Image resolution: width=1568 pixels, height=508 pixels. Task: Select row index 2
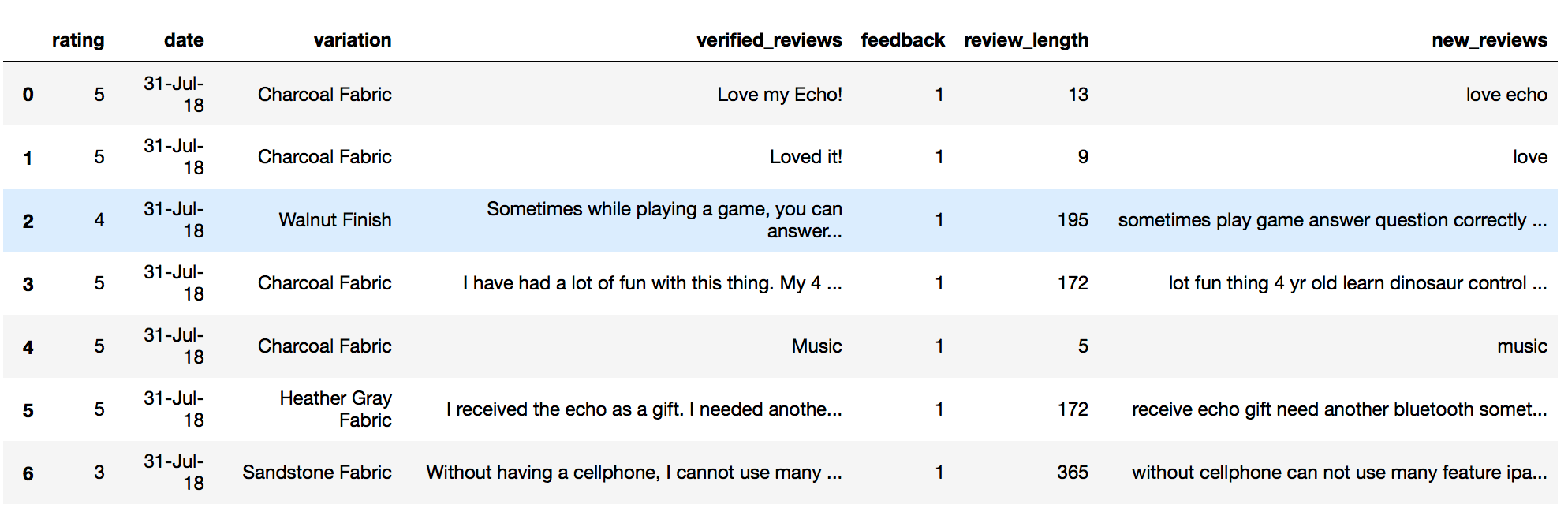tap(28, 221)
